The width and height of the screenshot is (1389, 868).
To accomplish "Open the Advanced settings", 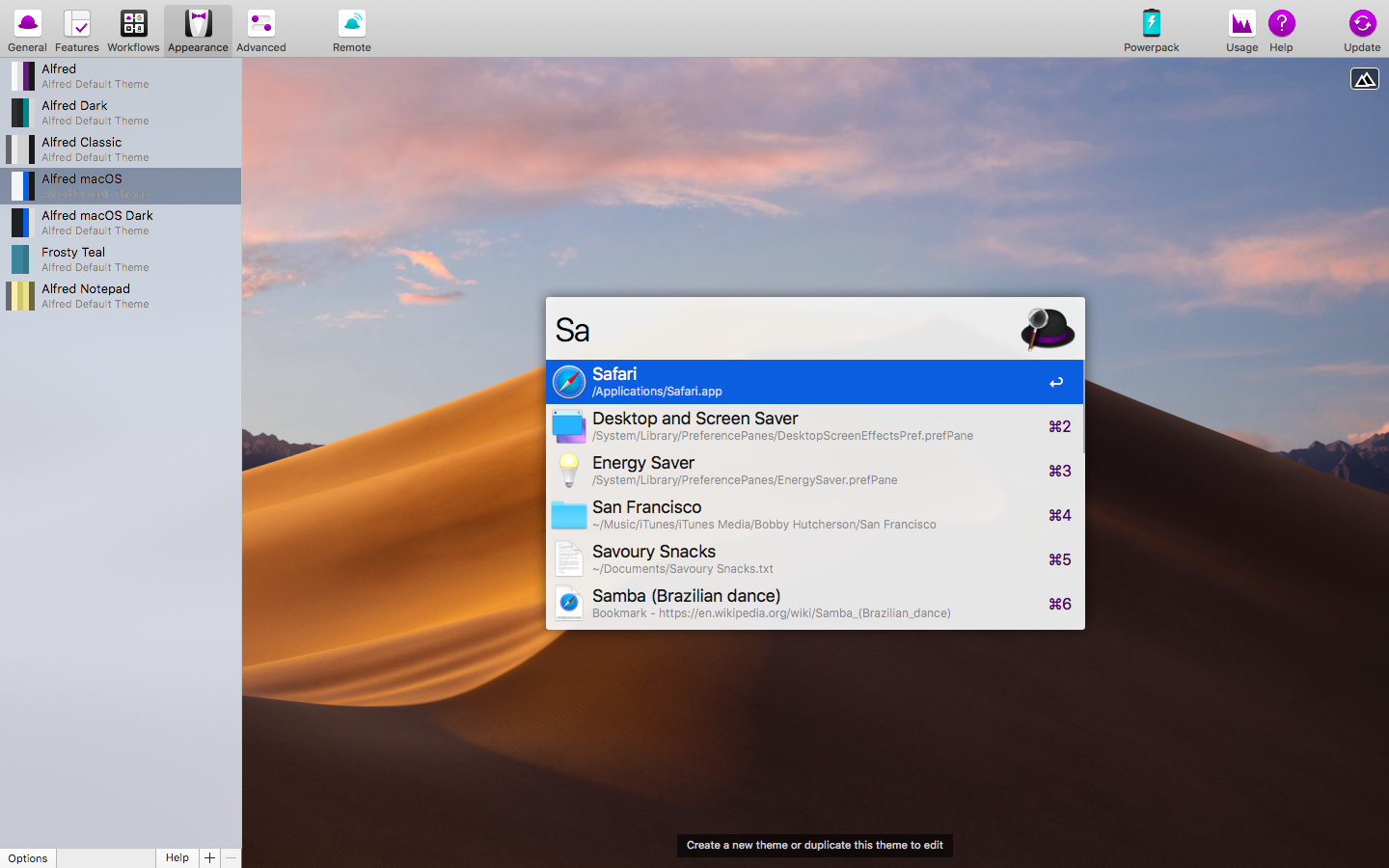I will [260, 29].
